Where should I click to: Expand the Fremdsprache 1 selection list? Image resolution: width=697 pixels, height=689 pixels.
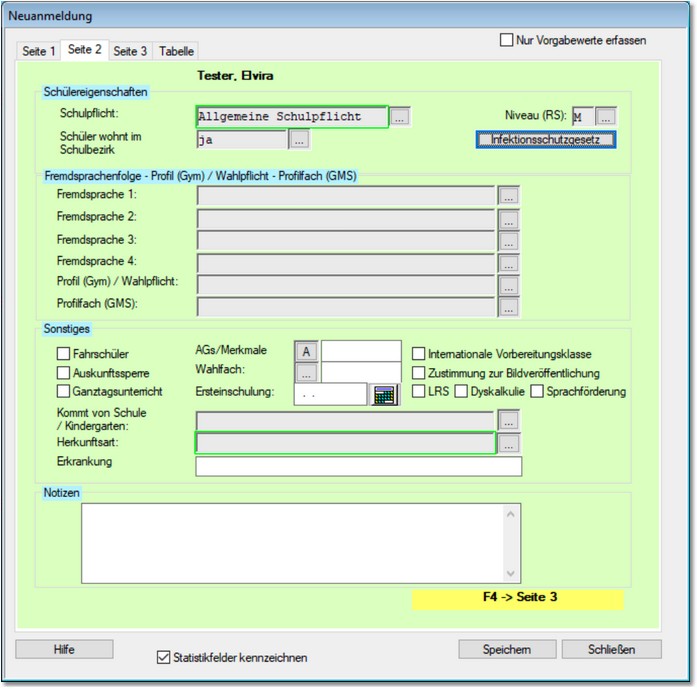coord(509,195)
